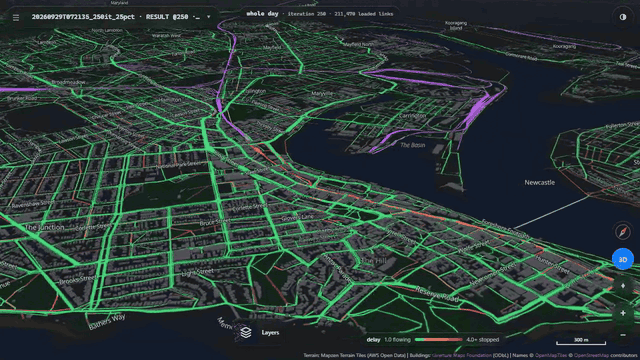Click the Carrington map label
Image resolution: width=640 pixels, height=360 pixels.
(x=412, y=116)
